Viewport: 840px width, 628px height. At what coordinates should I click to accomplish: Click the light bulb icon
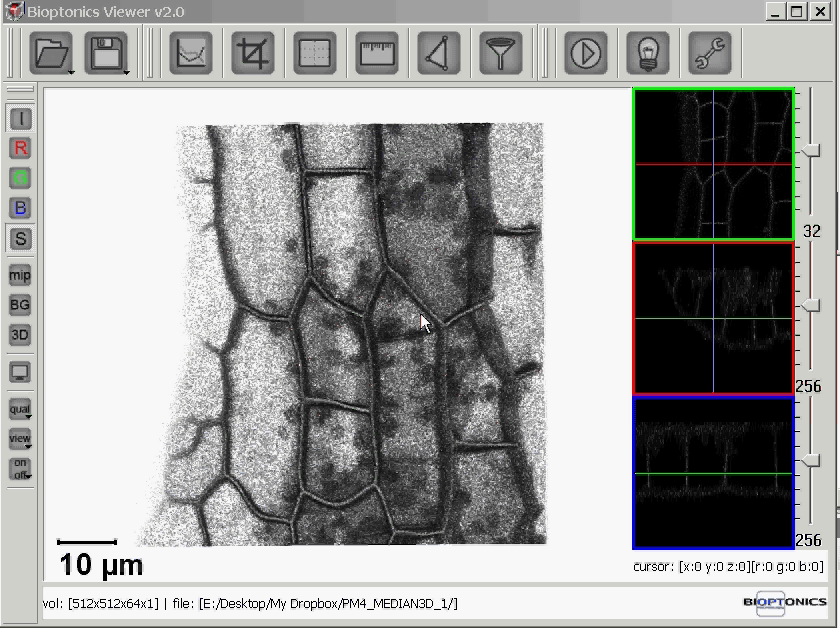[647, 53]
